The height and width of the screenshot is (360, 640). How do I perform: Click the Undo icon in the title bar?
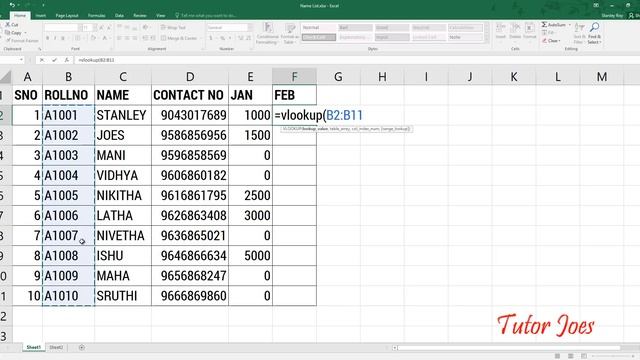tap(12, 5)
